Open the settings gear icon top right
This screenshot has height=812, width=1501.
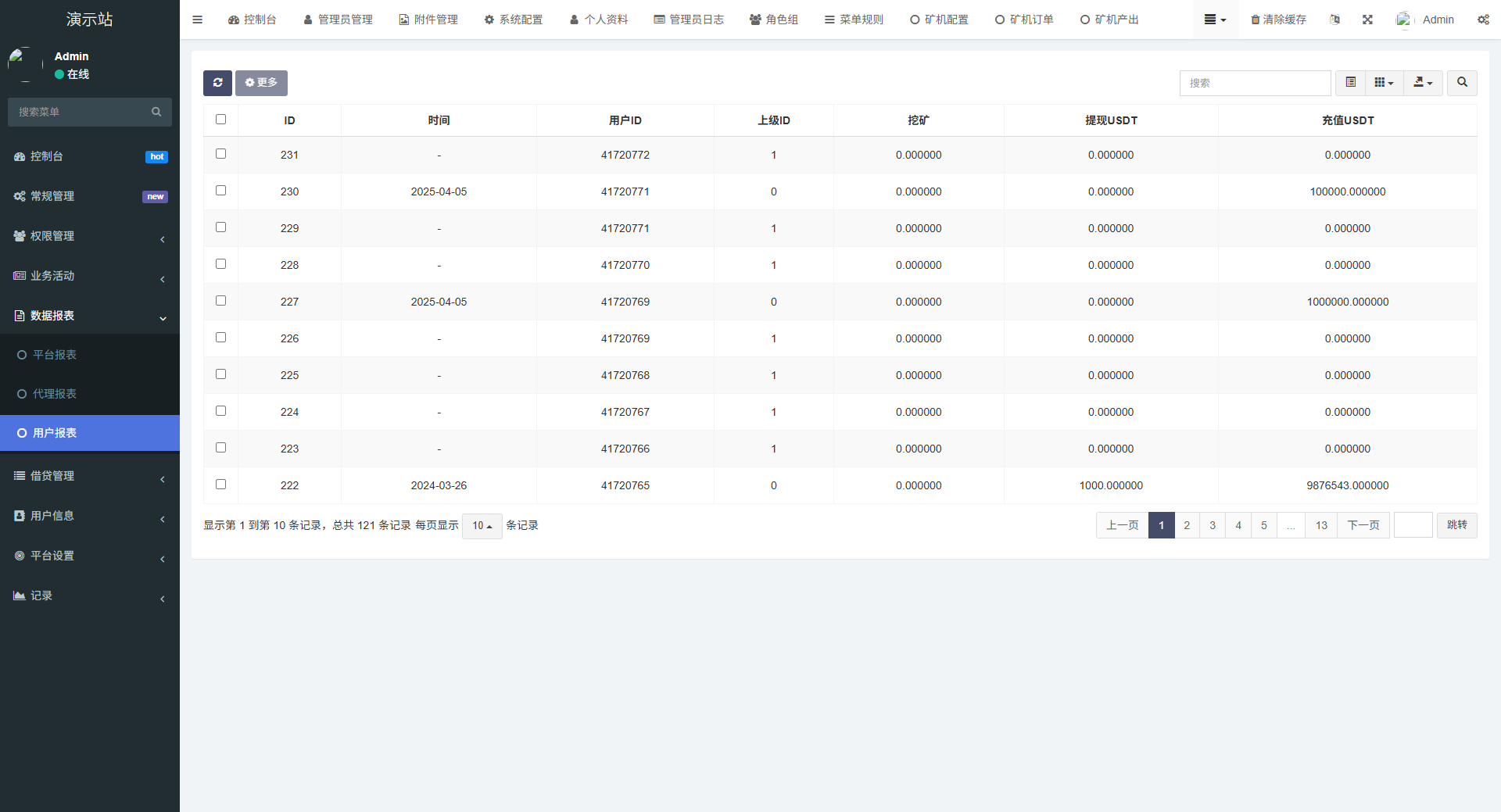tap(1483, 19)
